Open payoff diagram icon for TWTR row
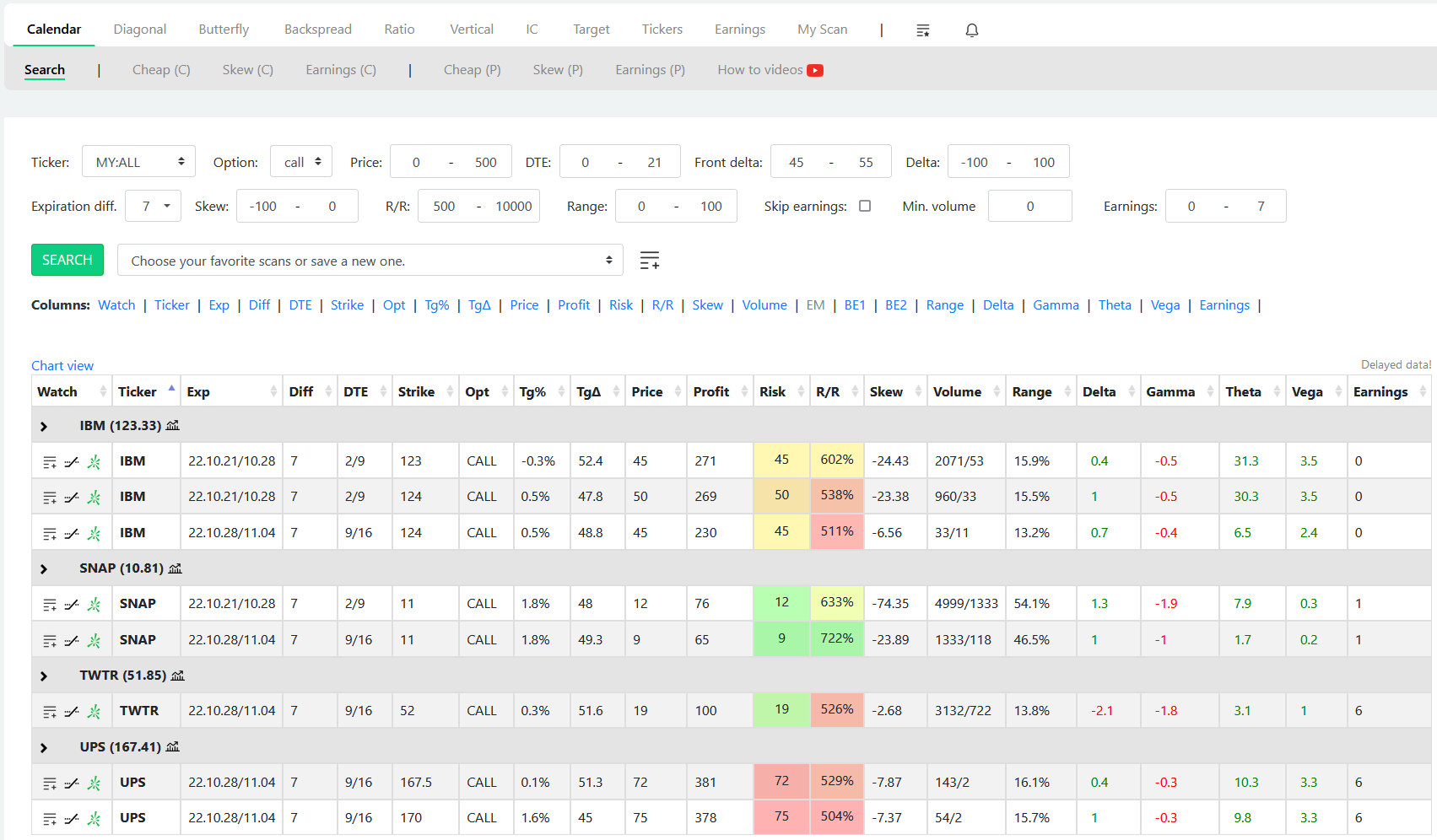Screen dimensions: 1437x840 click(72, 712)
